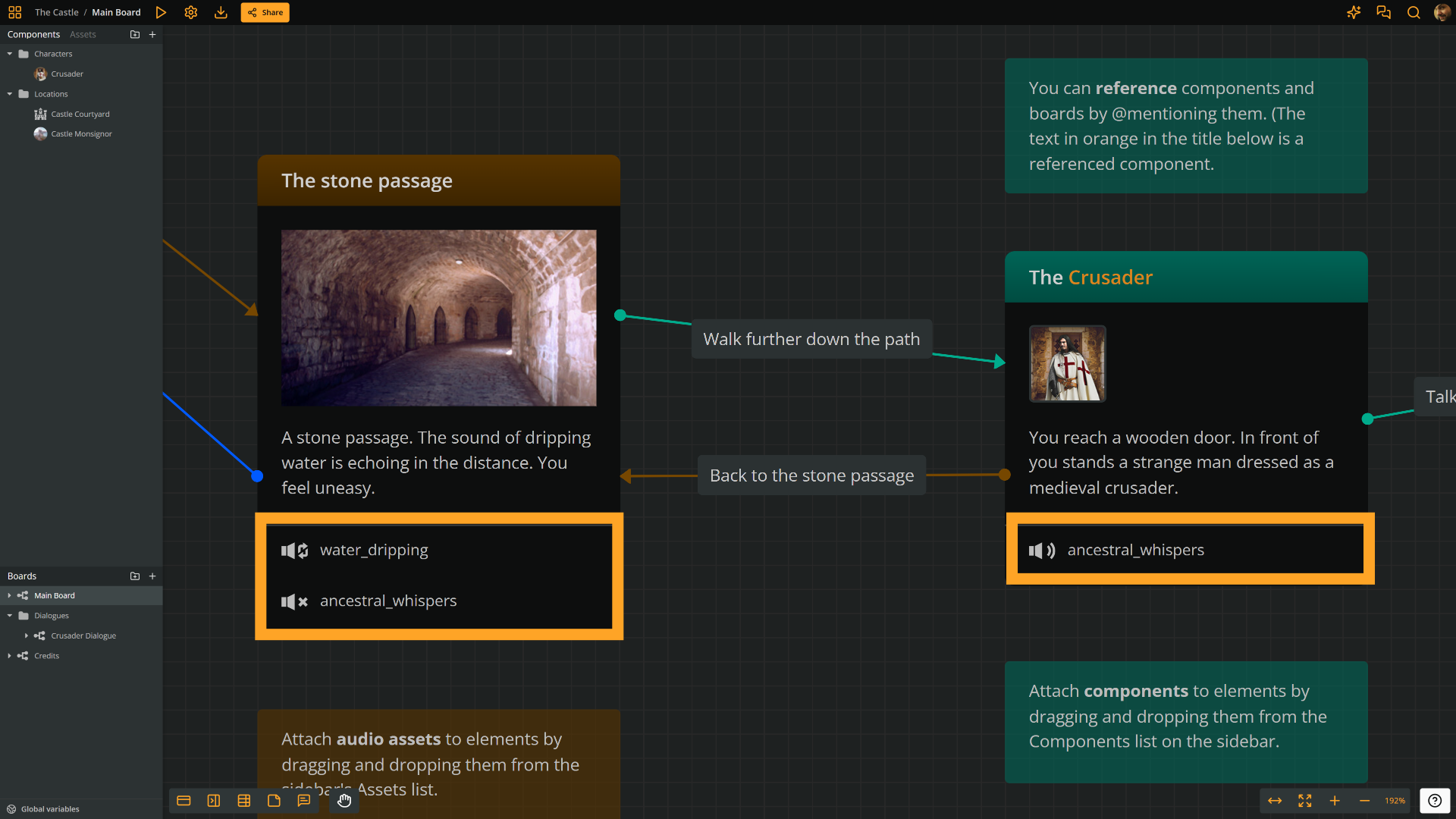
Task: Click the Play project icon
Action: pyautogui.click(x=161, y=12)
